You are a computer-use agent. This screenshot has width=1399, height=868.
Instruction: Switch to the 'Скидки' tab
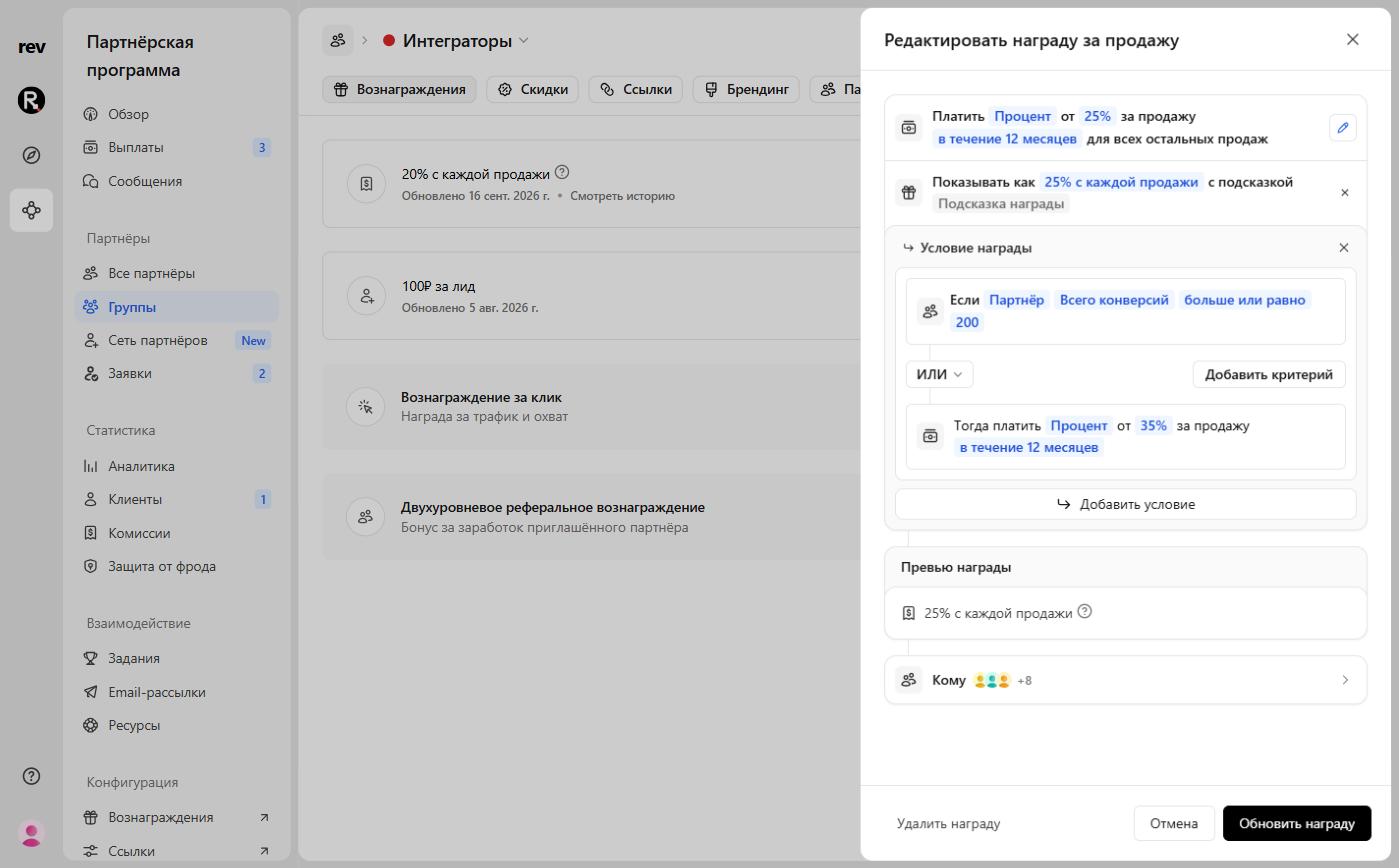click(x=533, y=89)
